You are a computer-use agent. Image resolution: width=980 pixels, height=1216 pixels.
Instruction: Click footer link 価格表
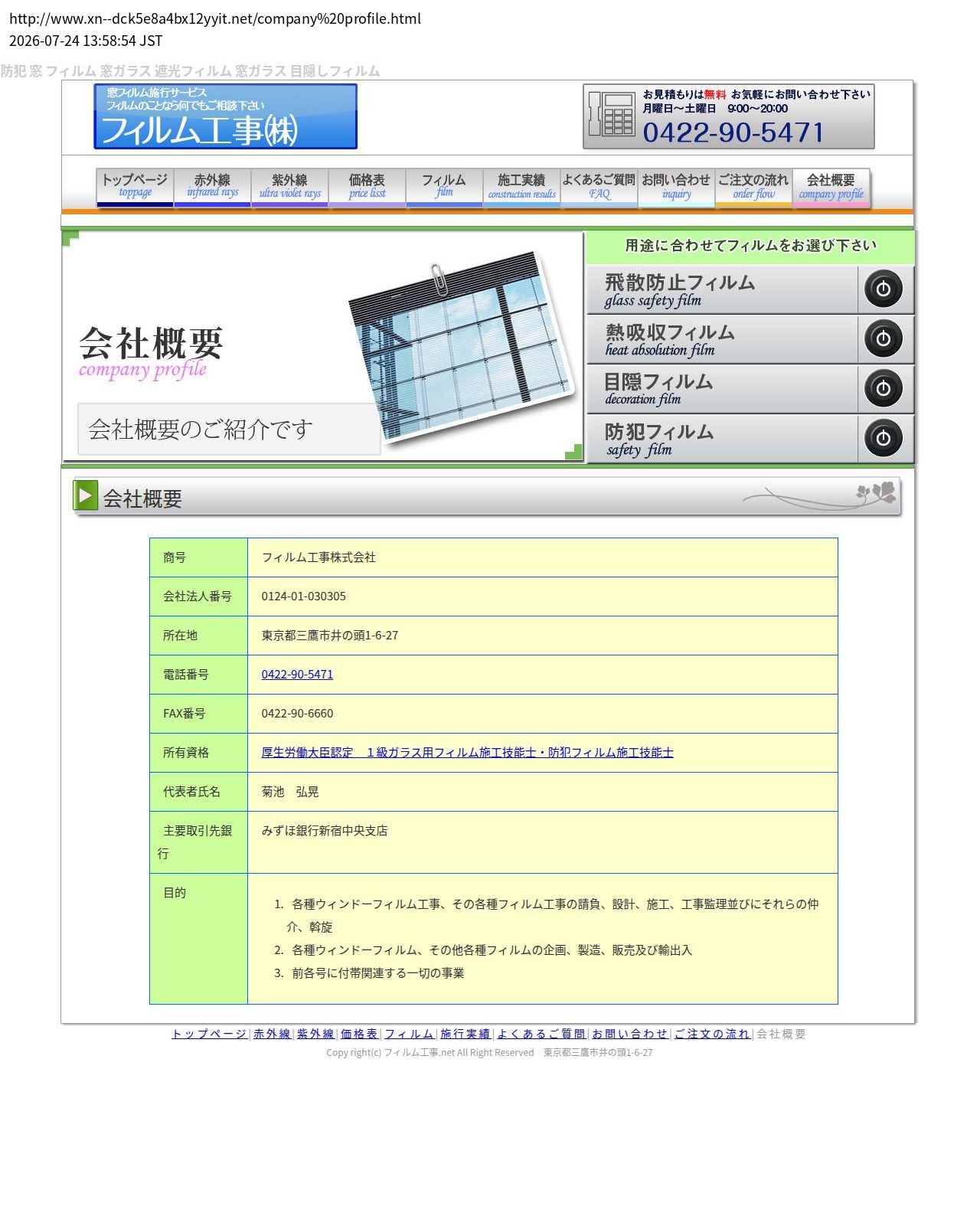(359, 1034)
